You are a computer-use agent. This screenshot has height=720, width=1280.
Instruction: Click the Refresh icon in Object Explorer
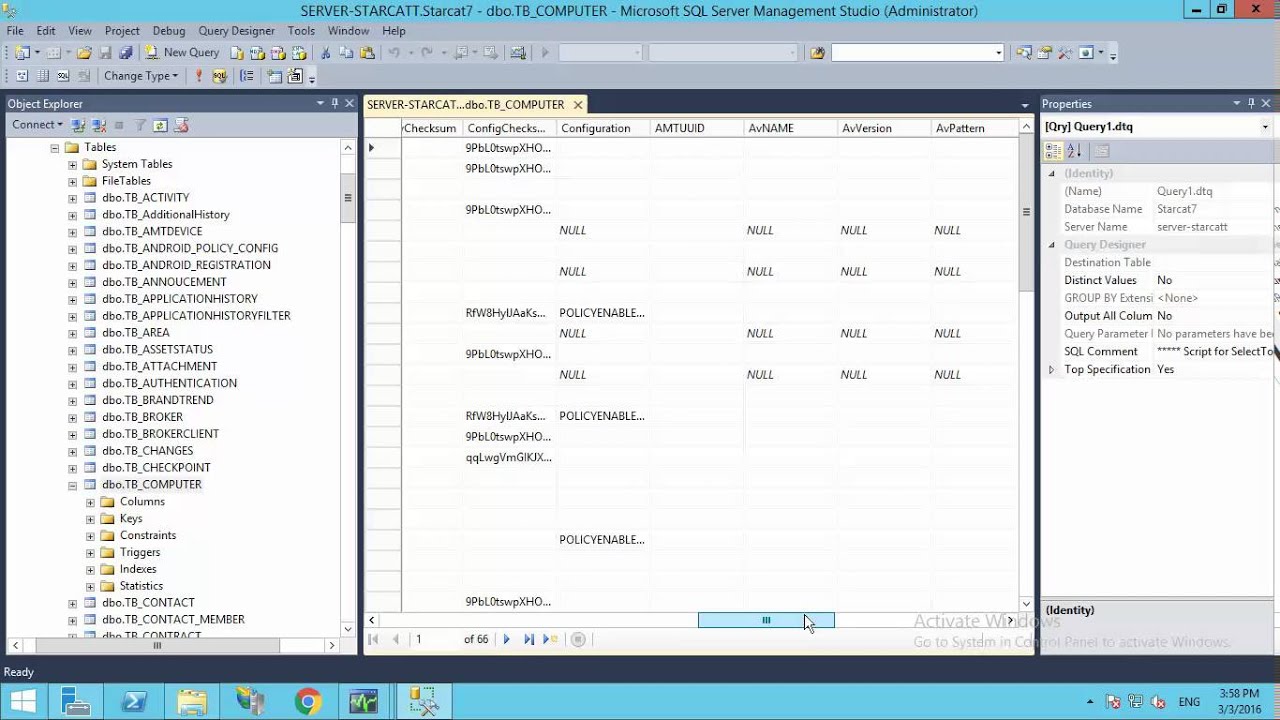pyautogui.click(x=160, y=125)
